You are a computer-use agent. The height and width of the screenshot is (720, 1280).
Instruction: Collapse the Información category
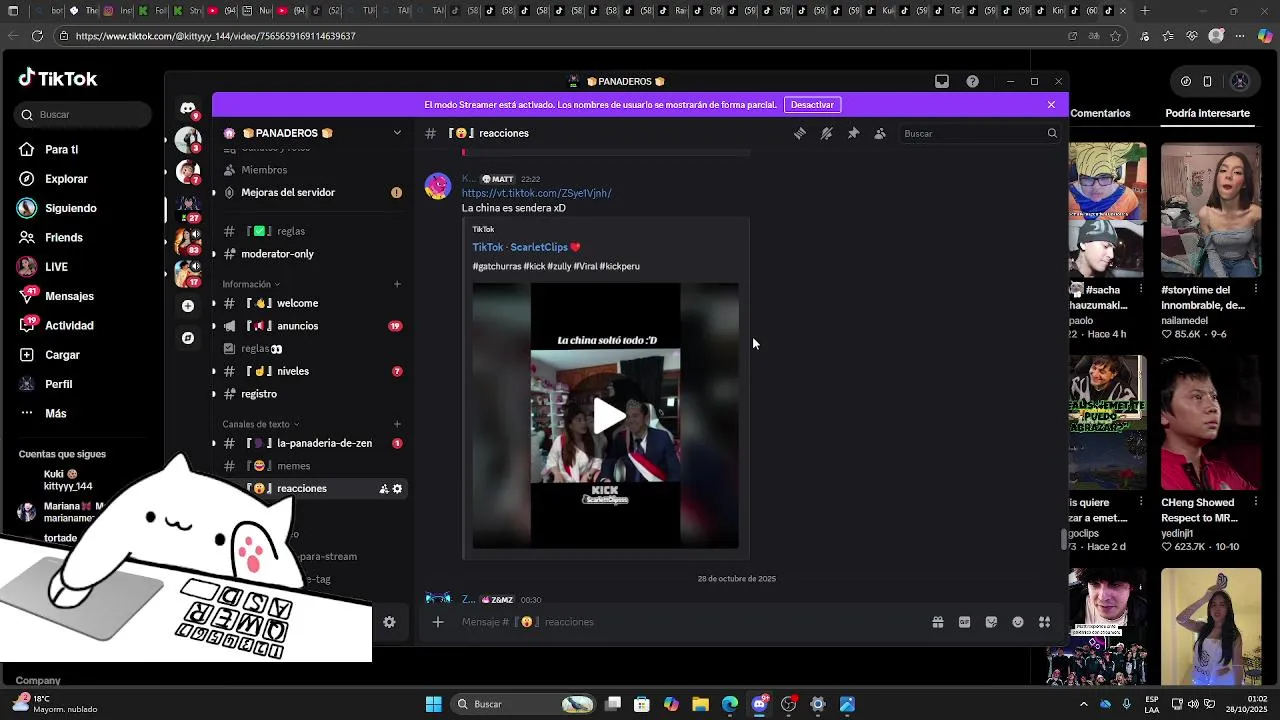point(251,284)
